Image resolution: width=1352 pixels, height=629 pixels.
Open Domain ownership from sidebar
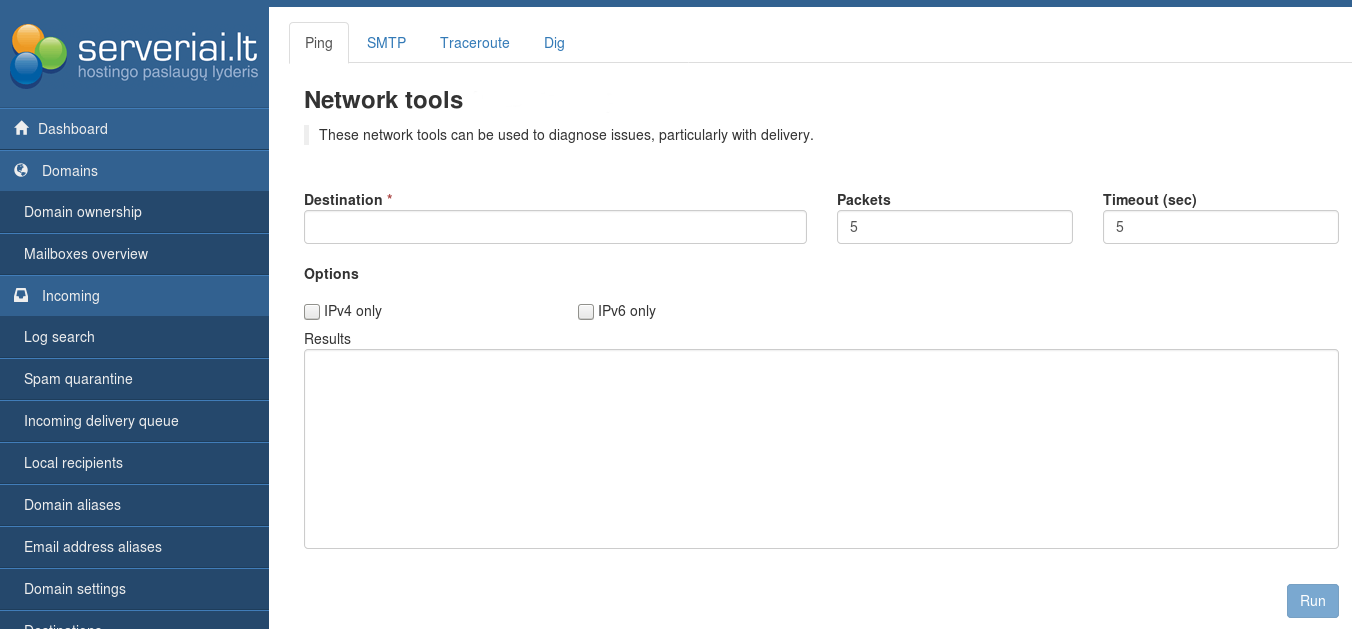[x=83, y=212]
